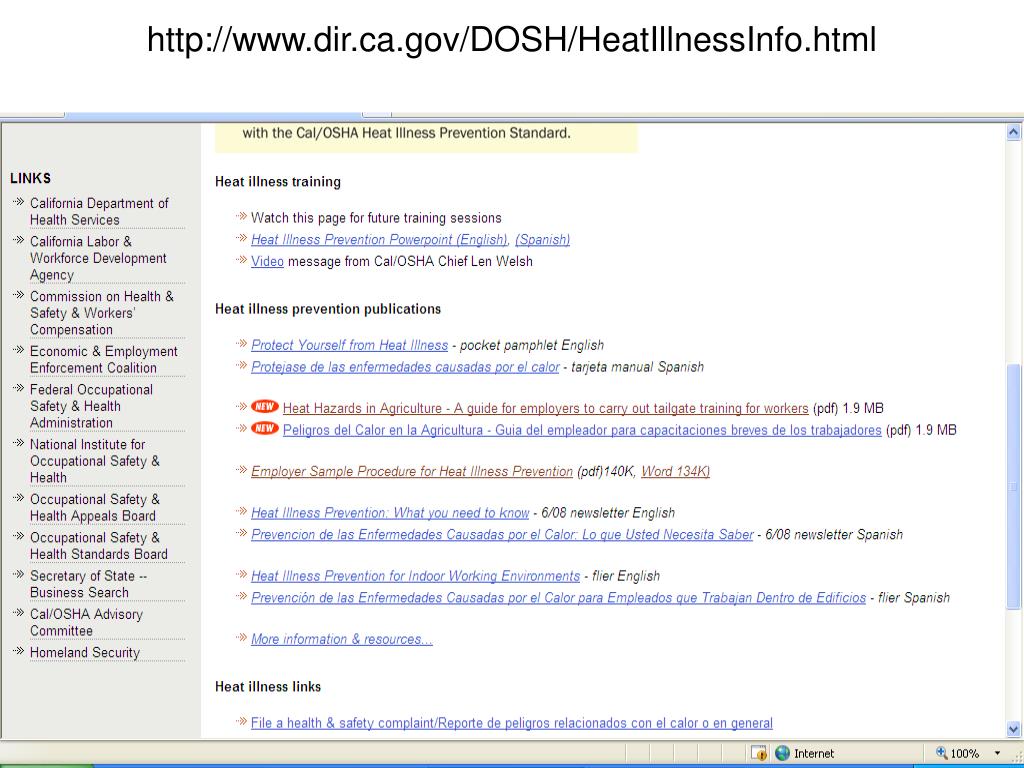This screenshot has width=1024, height=768.
Task: Click the security shield icon in status bar
Action: point(759,753)
